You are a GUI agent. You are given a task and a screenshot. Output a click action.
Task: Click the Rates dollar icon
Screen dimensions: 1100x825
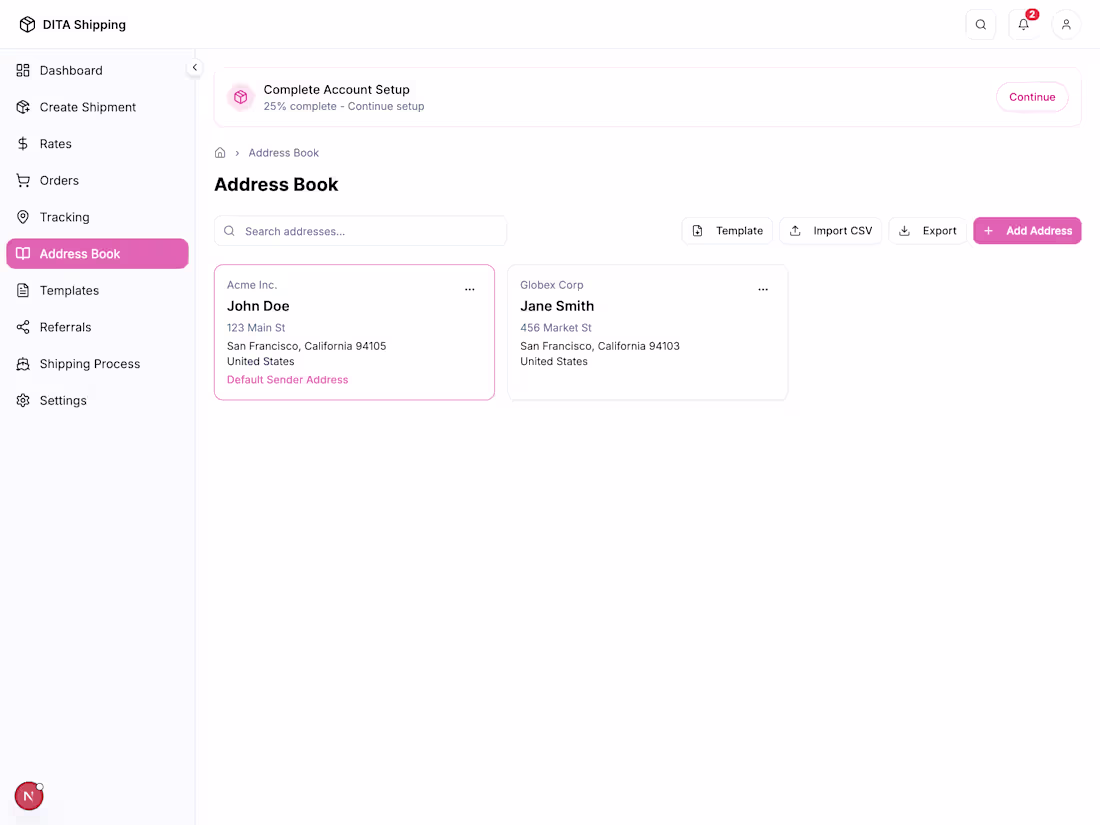23,144
